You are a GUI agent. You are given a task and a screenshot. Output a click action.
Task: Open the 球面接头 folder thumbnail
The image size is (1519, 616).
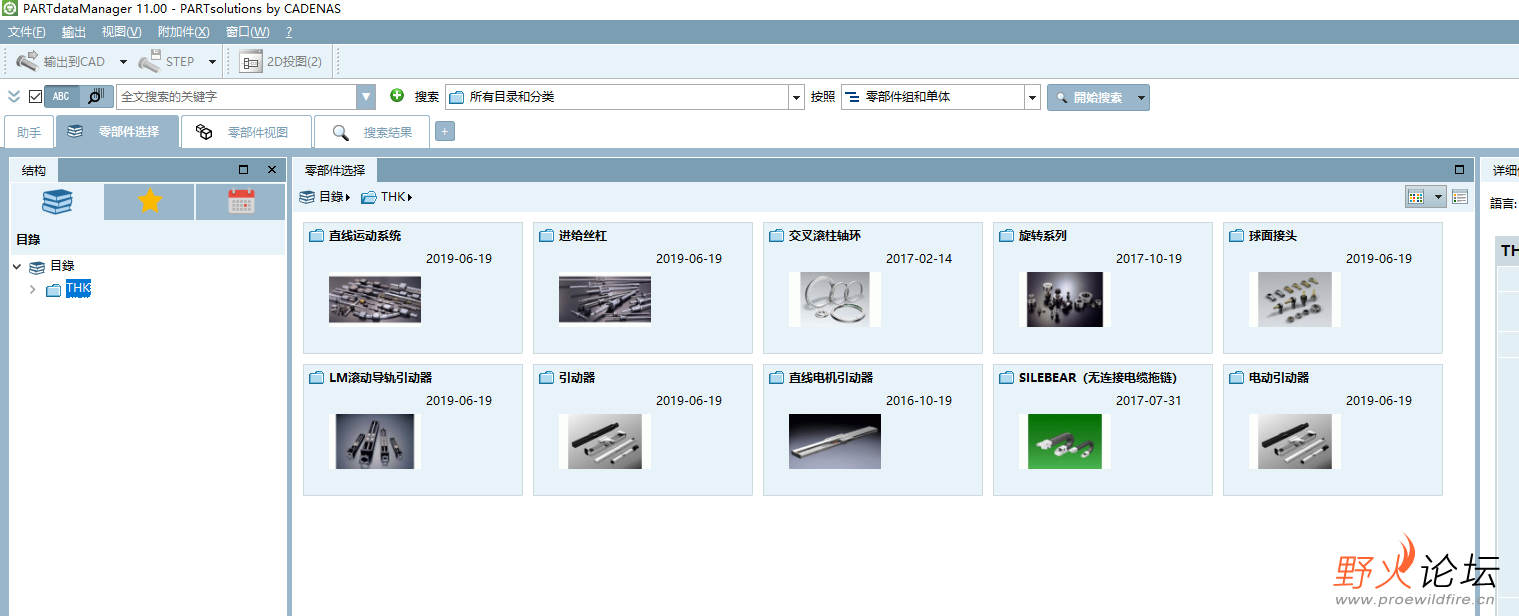pos(1295,299)
